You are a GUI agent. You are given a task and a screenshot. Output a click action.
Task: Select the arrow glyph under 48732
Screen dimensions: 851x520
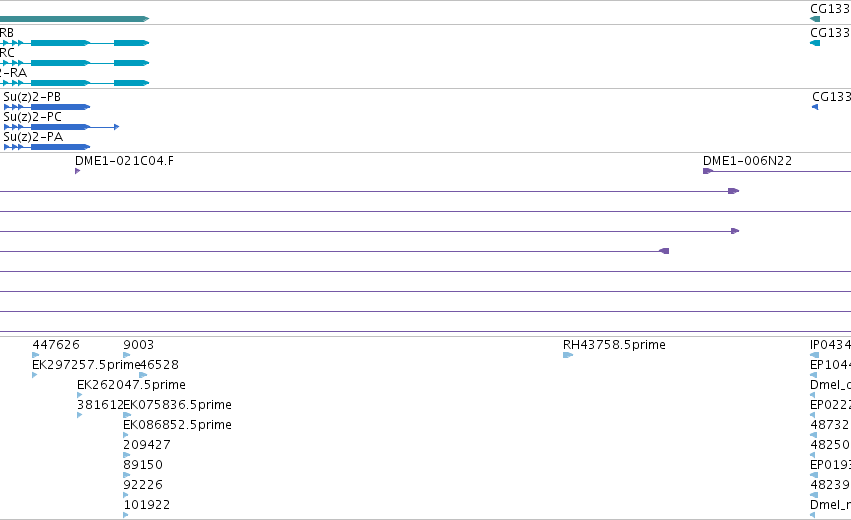tap(813, 435)
